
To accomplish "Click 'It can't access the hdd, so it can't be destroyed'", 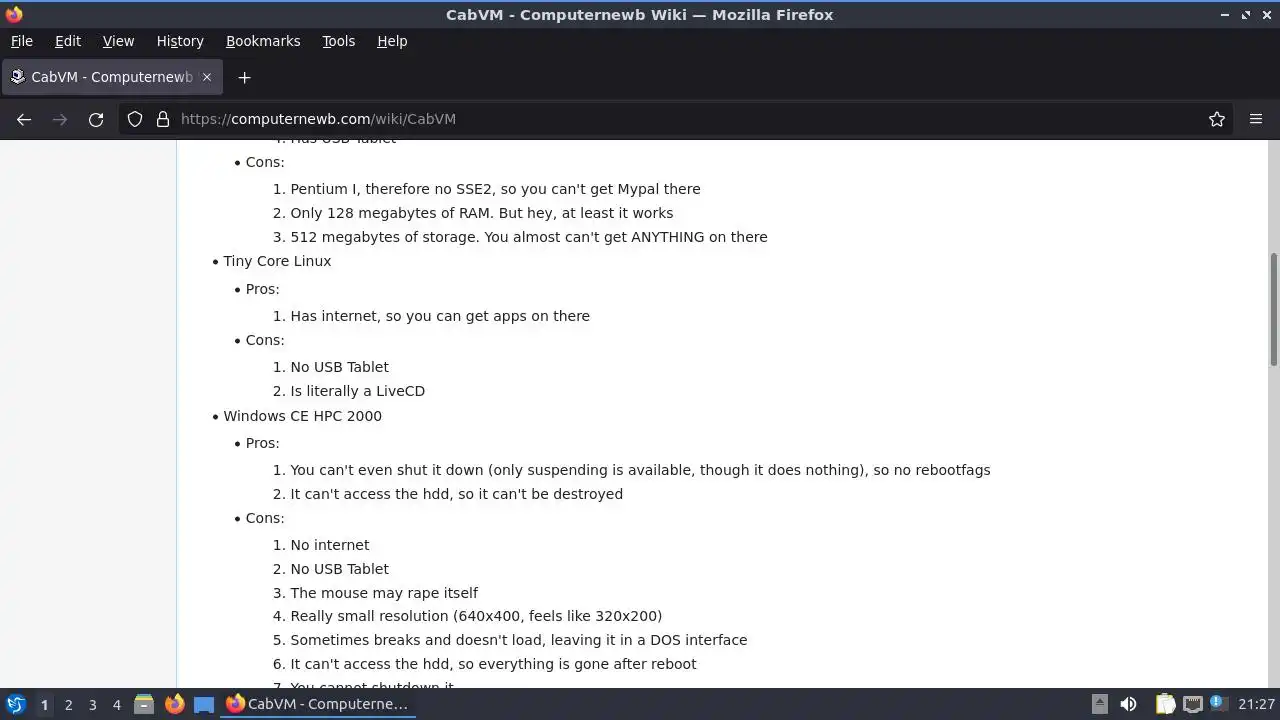I will point(456,494).
